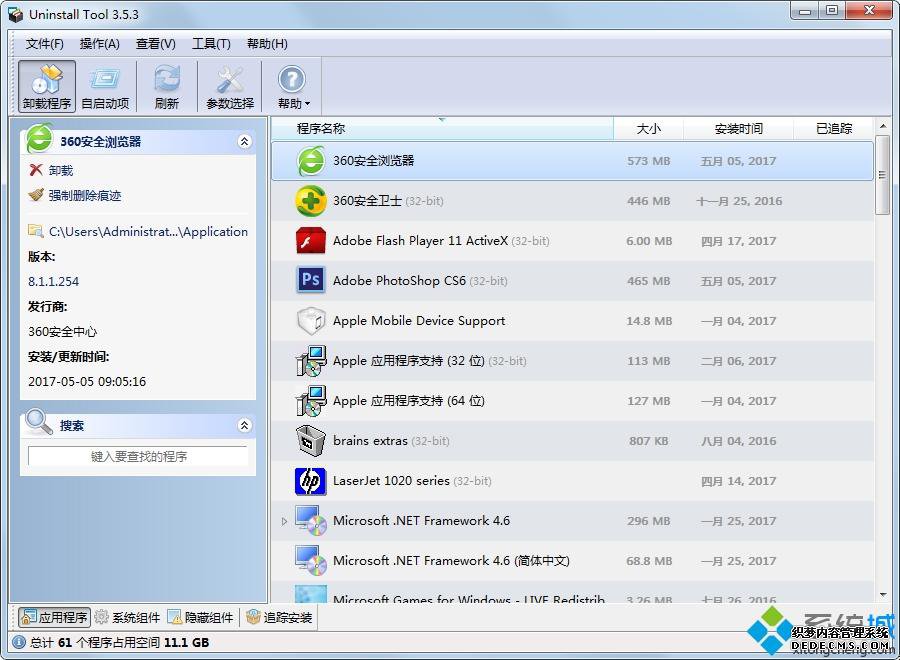900x660 pixels.
Task: Select the Apple Mobile Device Support icon
Action: (x=311, y=321)
